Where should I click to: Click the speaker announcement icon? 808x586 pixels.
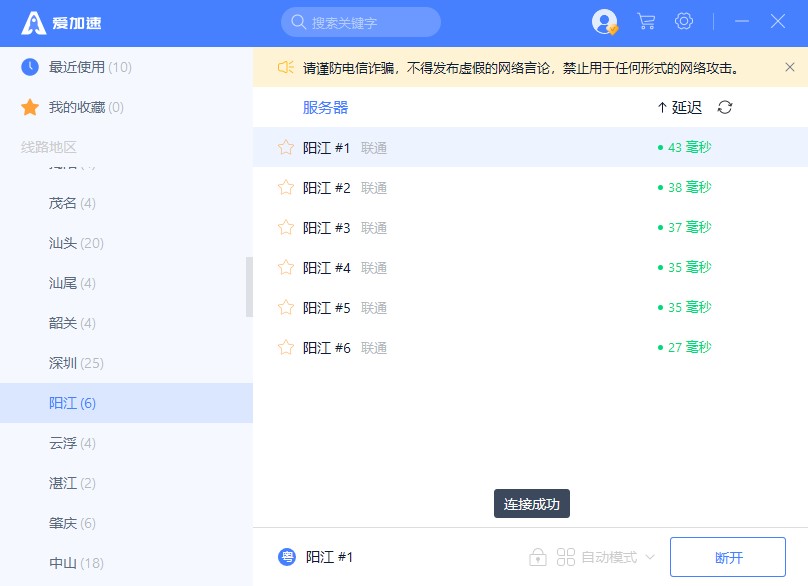pos(285,68)
